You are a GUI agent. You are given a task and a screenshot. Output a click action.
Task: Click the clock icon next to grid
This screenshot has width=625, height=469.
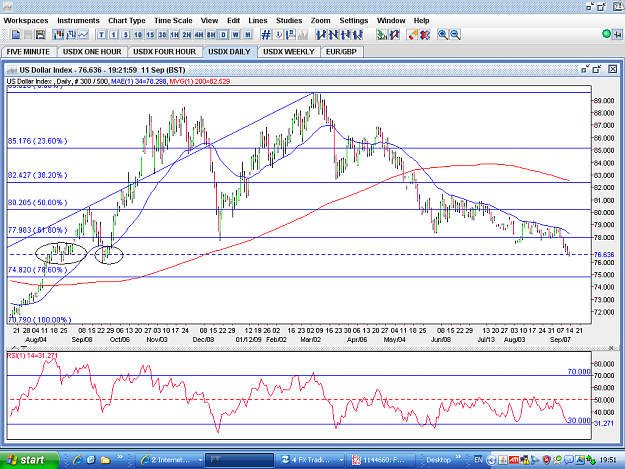(x=279, y=35)
